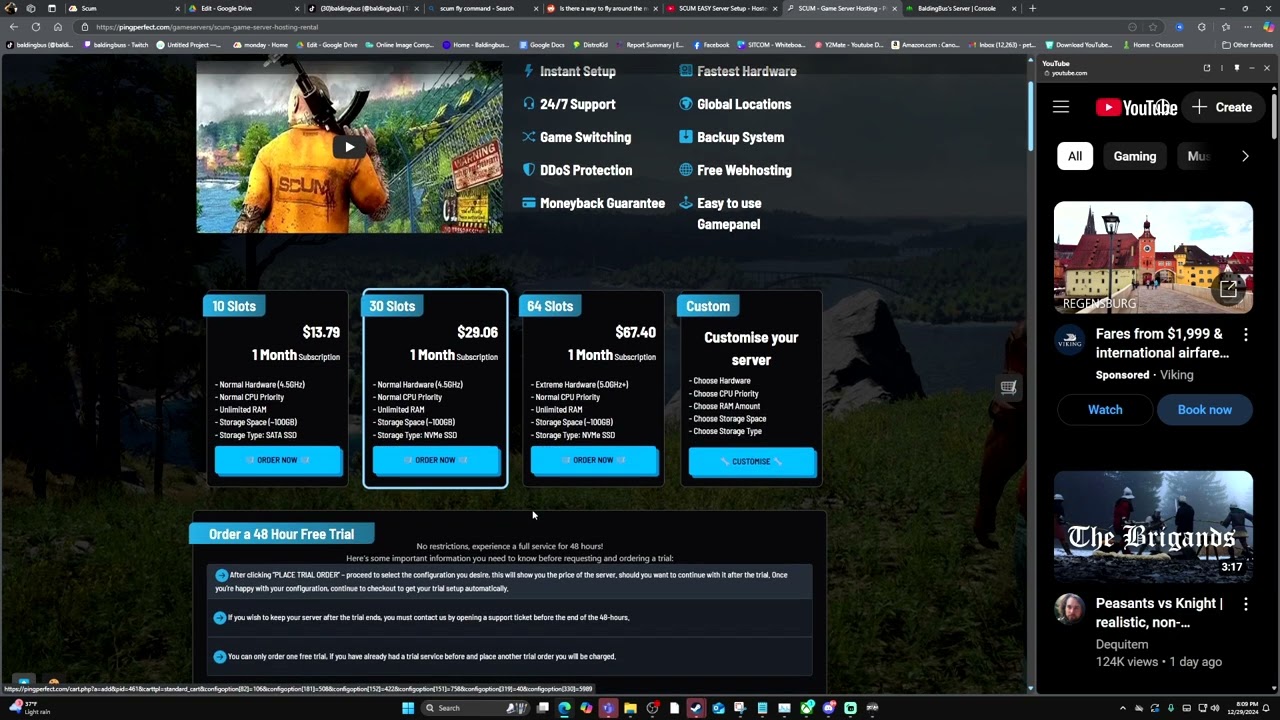This screenshot has width=1280, height=720.
Task: Open the Facebook bookmark
Action: click(x=711, y=45)
